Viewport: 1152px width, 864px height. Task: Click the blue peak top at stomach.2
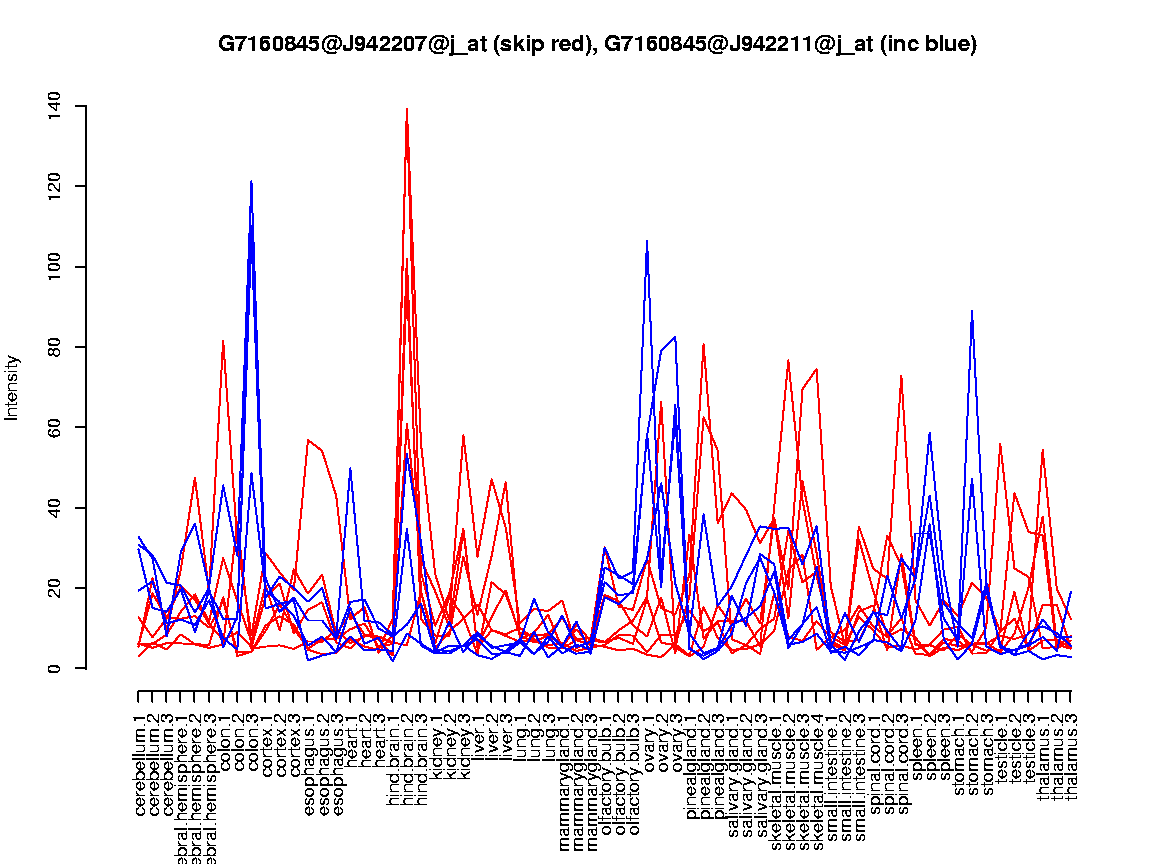tap(972, 311)
